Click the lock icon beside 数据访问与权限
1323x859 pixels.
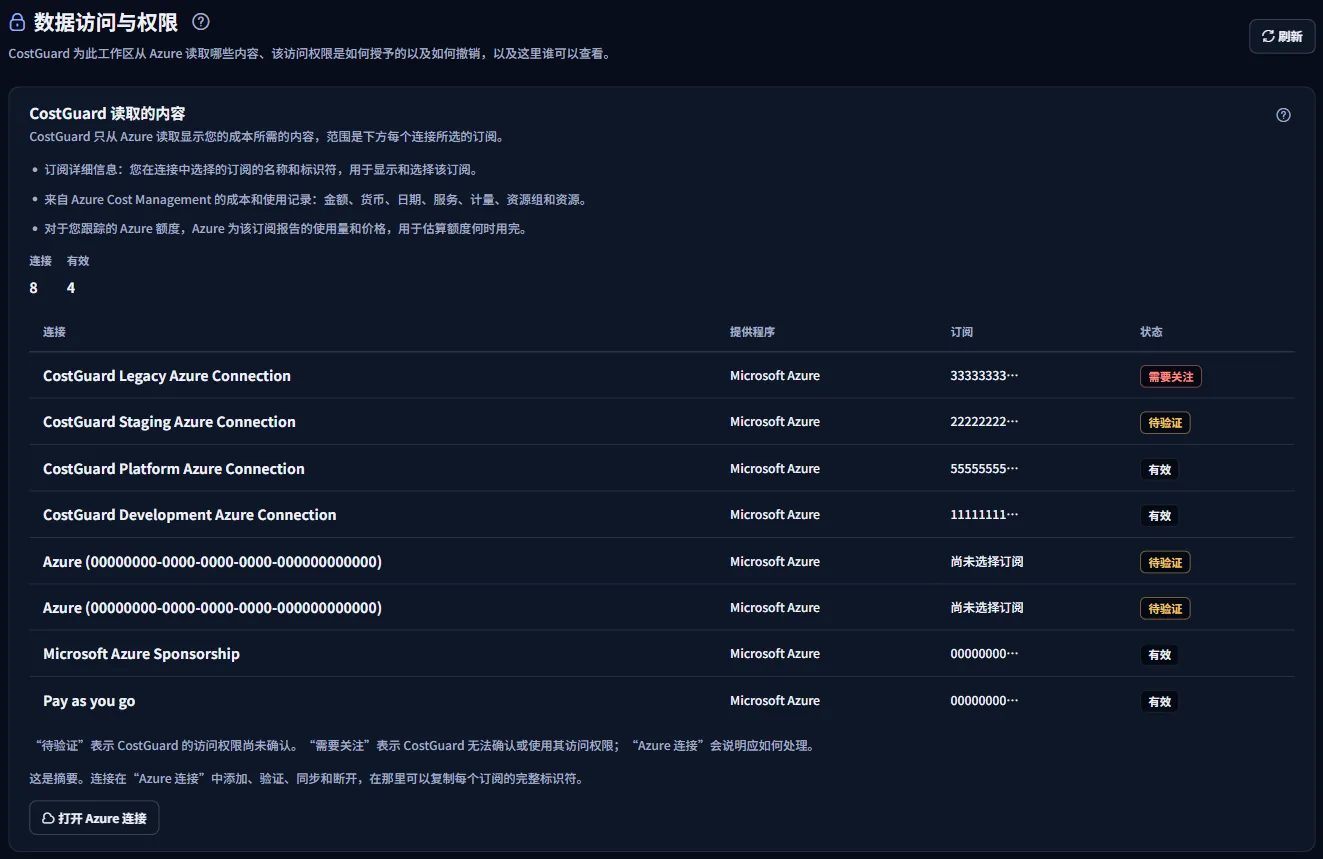(17, 22)
